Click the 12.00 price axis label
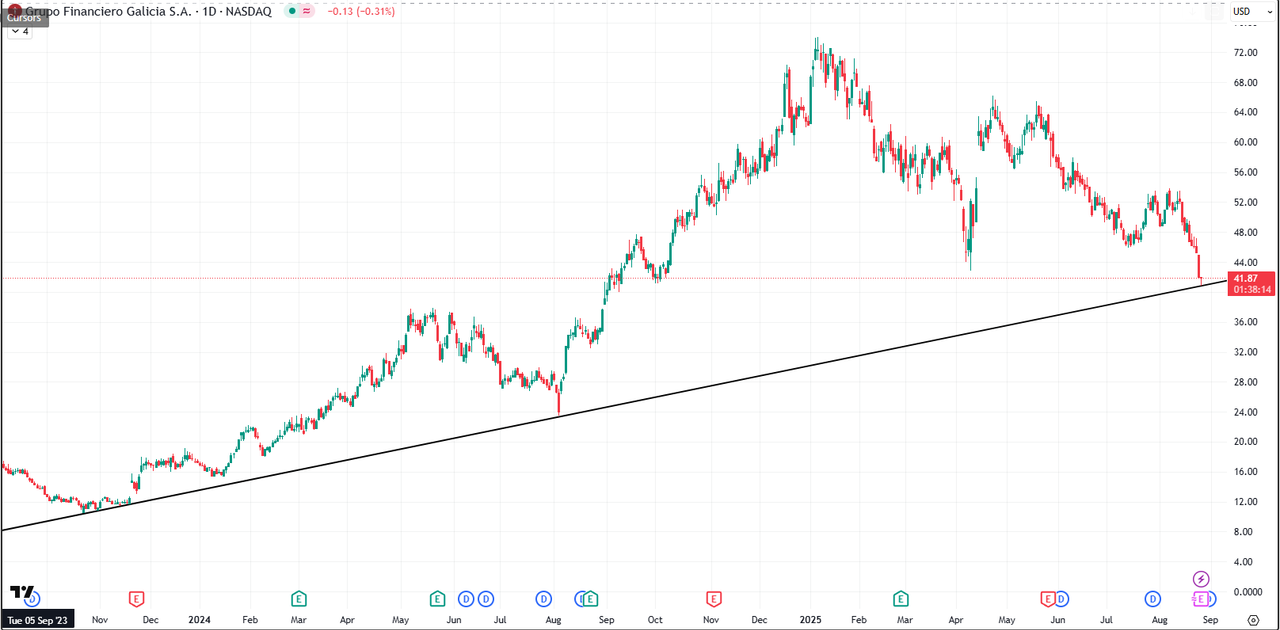The height and width of the screenshot is (630, 1280). coord(1245,502)
